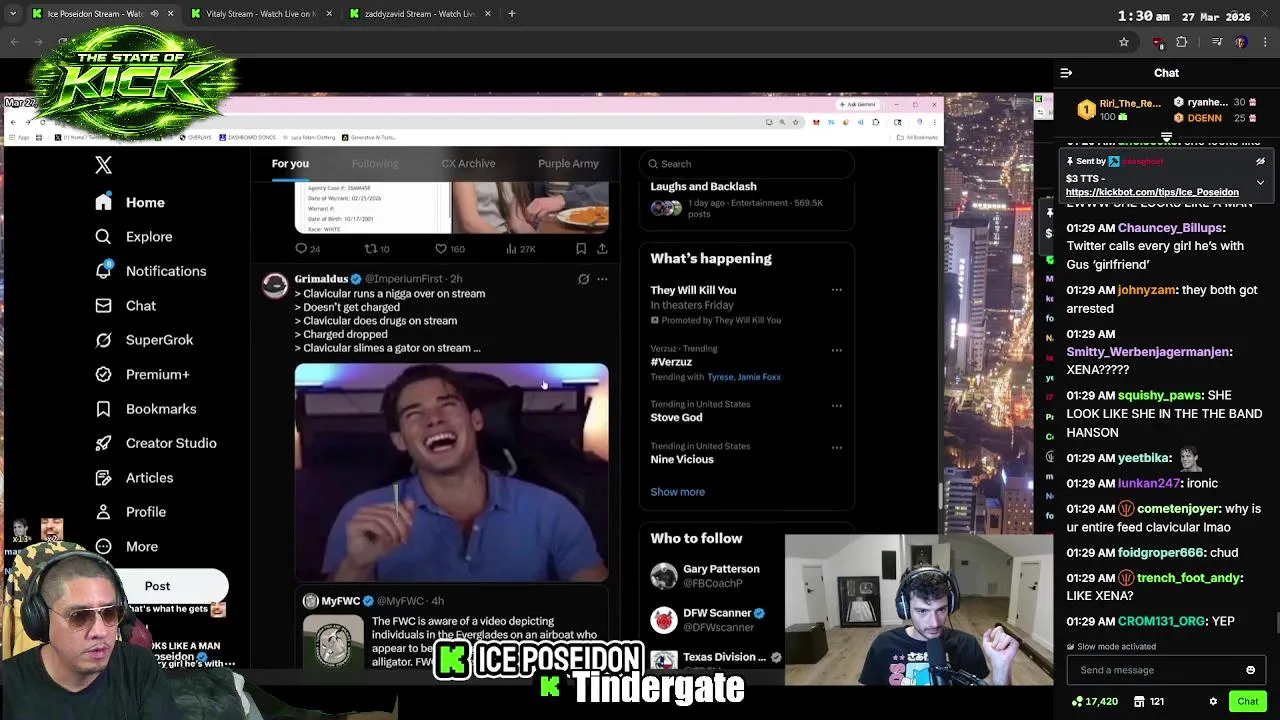Open options for They Will Kill You trend
This screenshot has width=1280, height=720.
[837, 291]
